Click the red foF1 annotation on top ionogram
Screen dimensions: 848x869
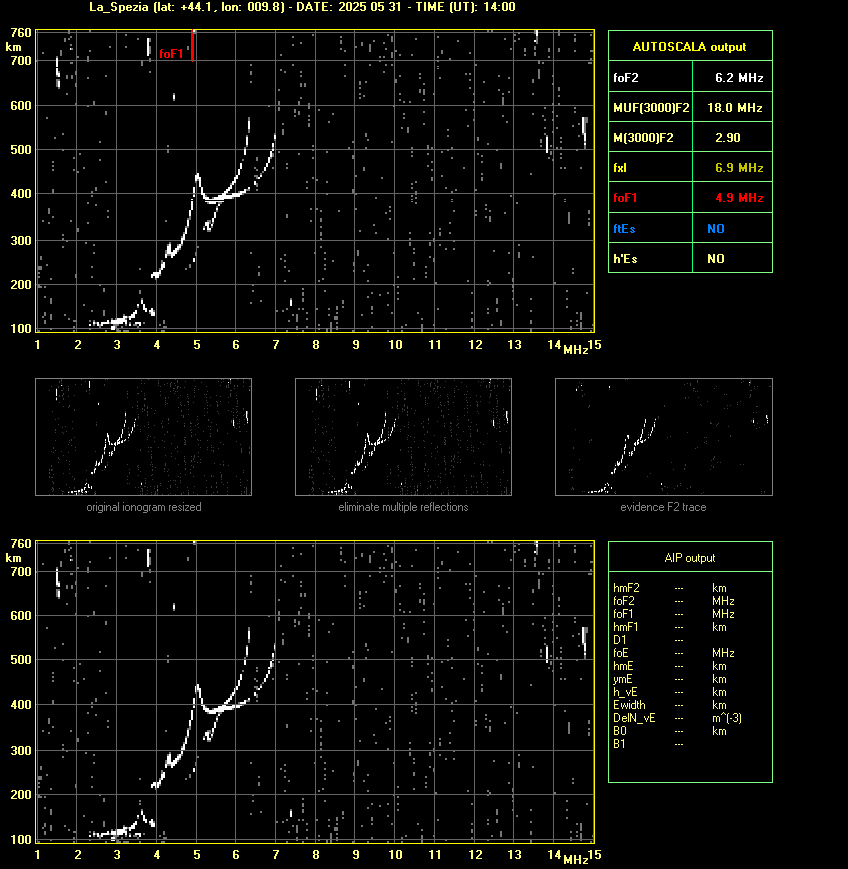[171, 54]
